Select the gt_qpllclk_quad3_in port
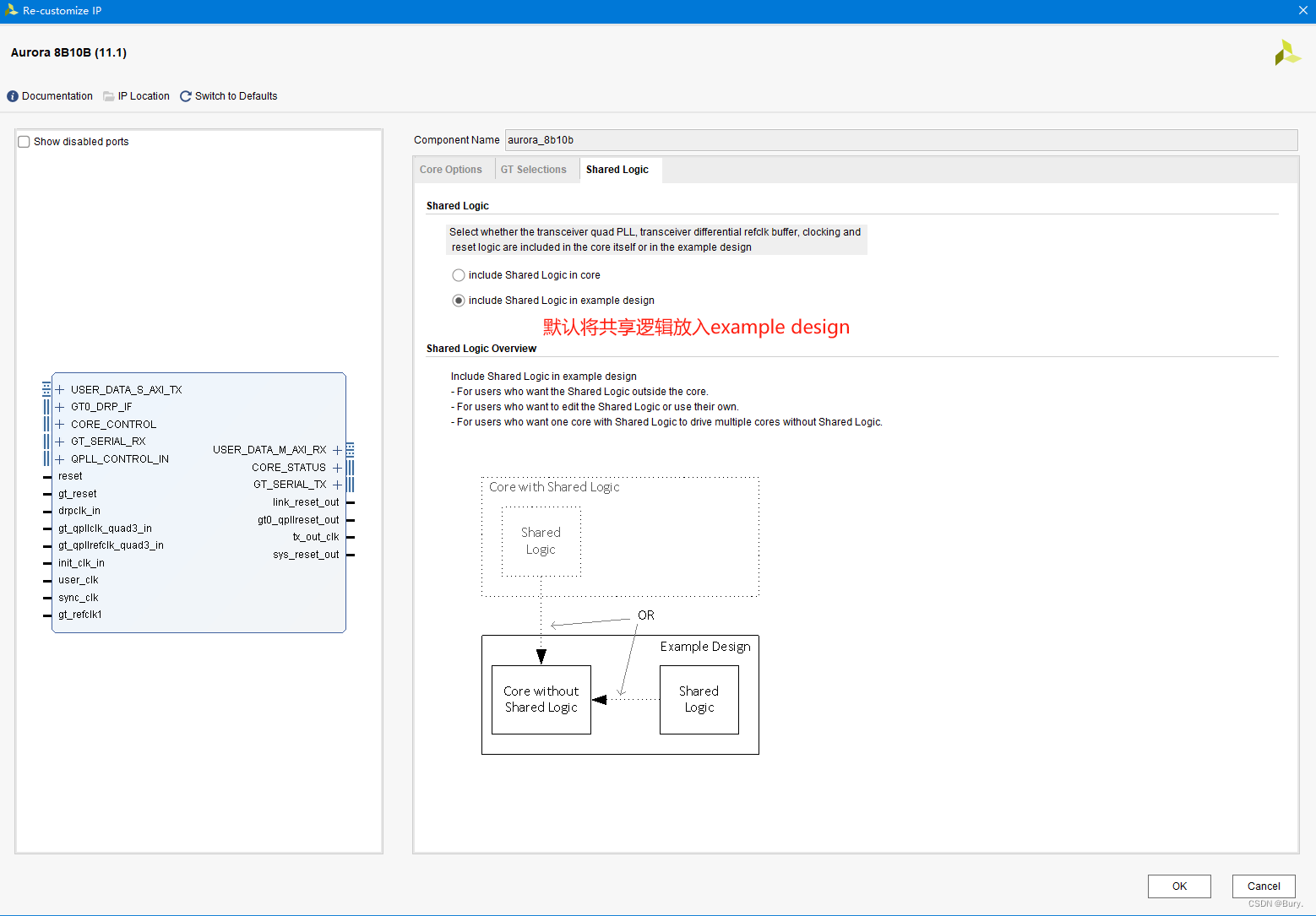 pyautogui.click(x=105, y=528)
